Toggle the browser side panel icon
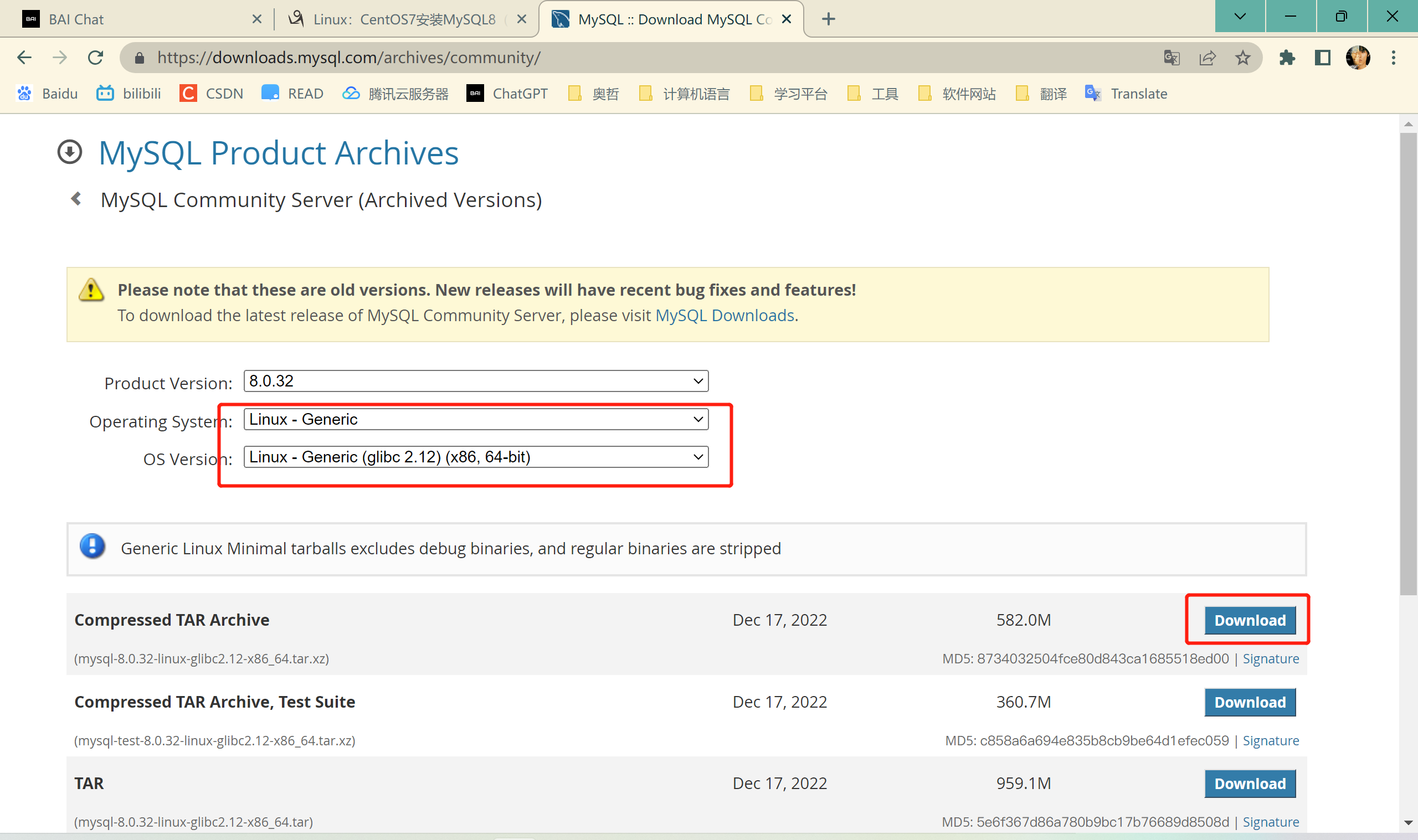 (1322, 57)
